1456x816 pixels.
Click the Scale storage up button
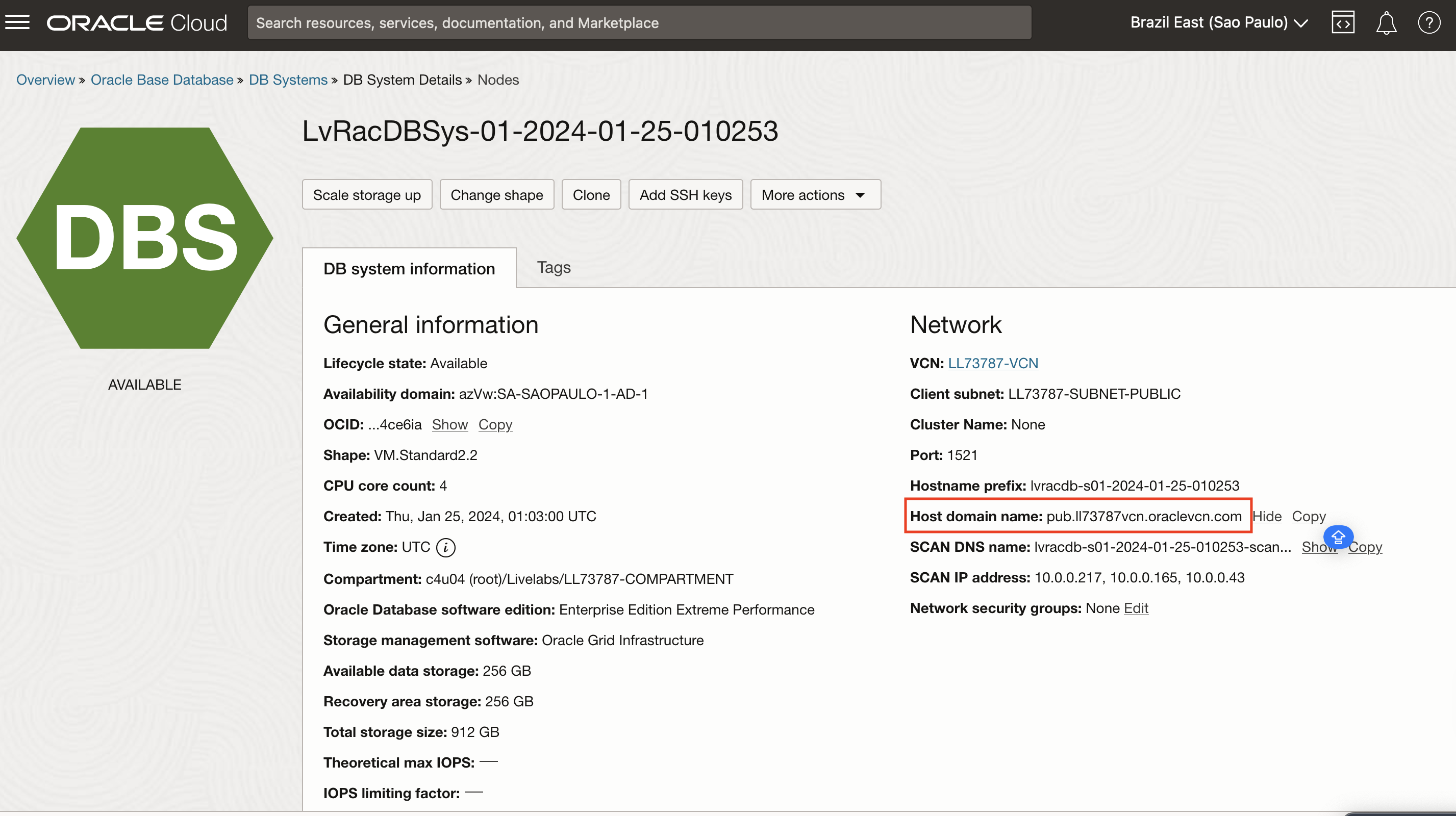pos(367,195)
